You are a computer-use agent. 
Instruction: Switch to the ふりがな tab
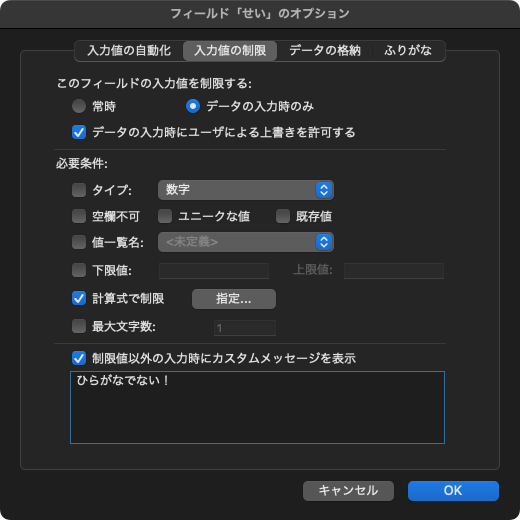pos(408,51)
